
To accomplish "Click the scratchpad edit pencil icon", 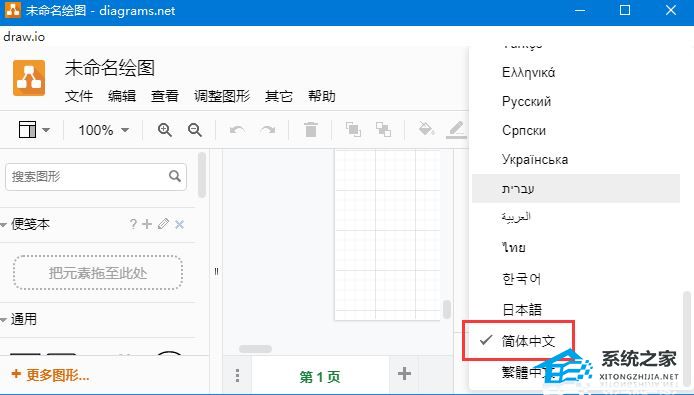I will click(163, 224).
